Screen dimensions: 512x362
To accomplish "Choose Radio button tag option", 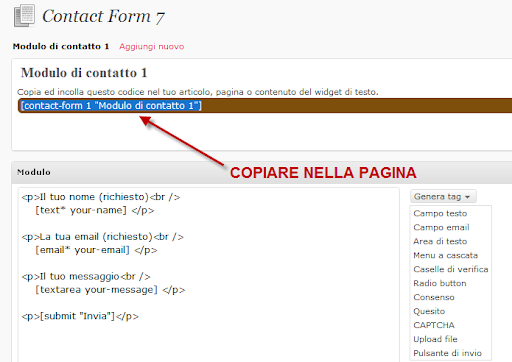I will click(440, 283).
